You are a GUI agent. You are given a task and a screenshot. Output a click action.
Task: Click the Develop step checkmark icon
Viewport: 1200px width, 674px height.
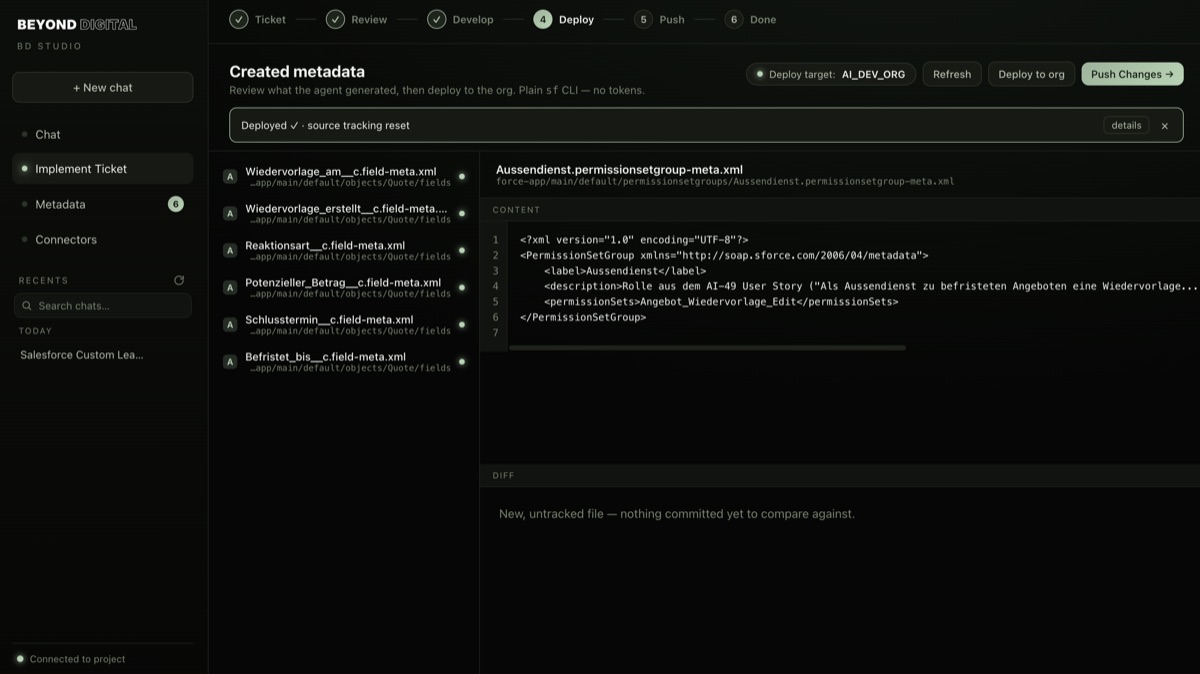tap(436, 19)
